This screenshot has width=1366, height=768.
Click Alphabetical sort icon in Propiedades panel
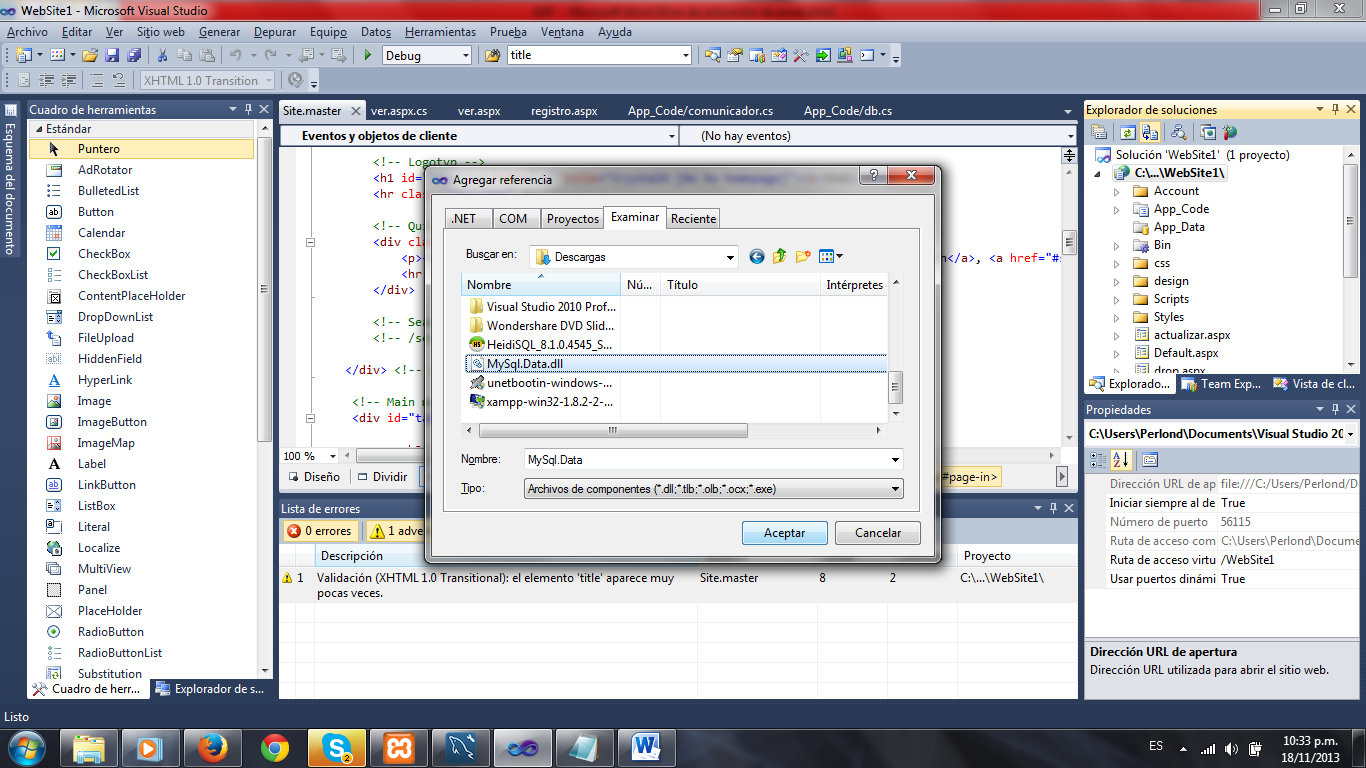point(1121,459)
